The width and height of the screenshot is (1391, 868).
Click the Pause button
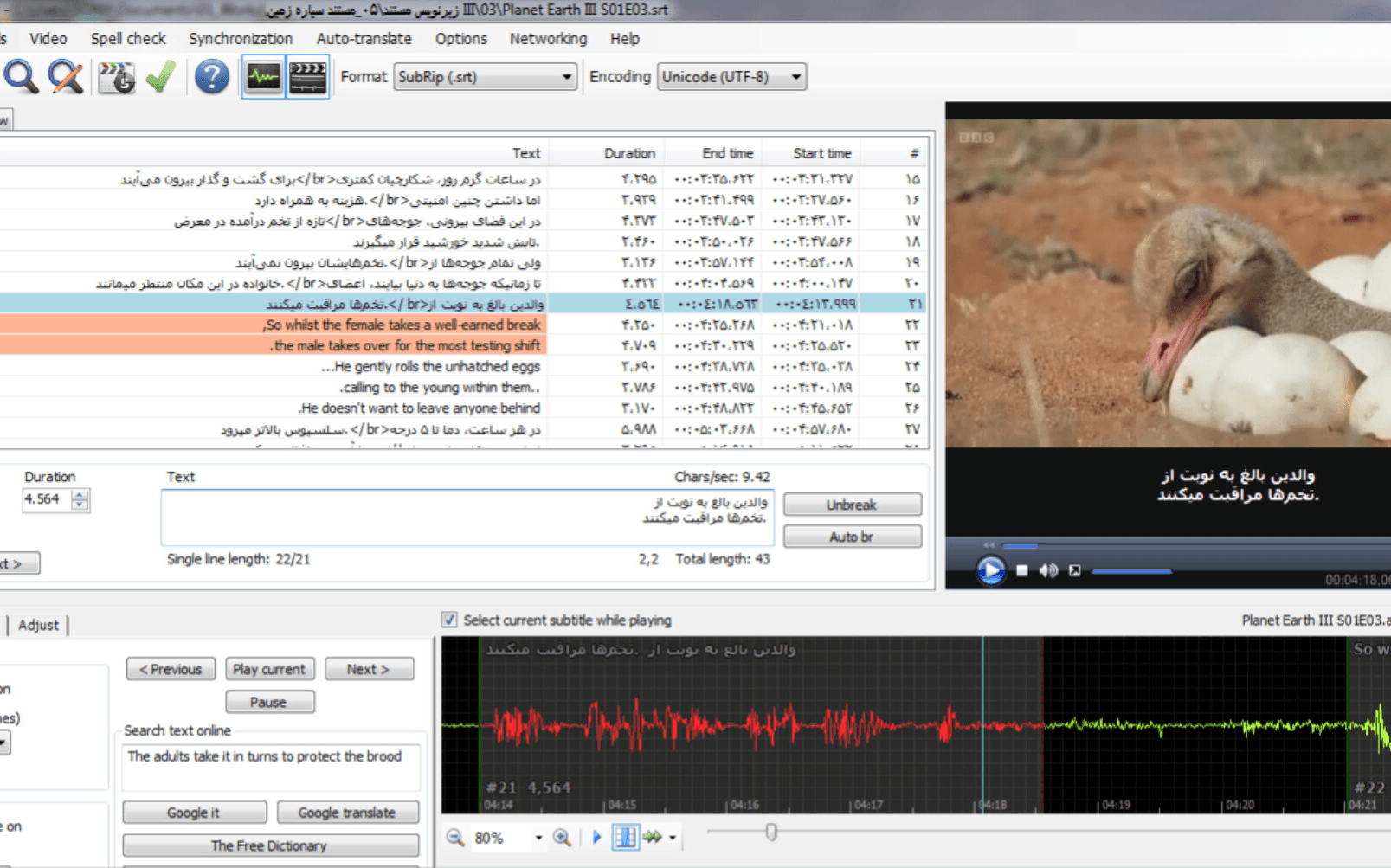click(269, 702)
